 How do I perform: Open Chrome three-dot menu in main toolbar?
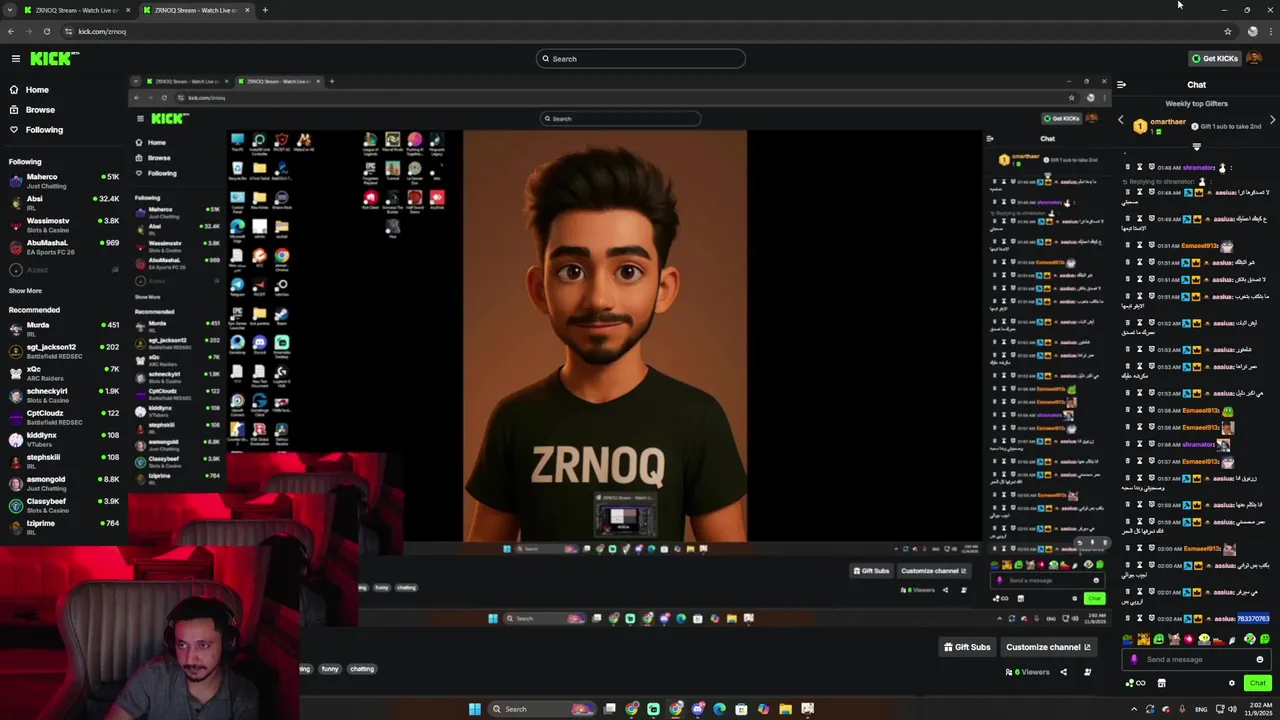click(x=1270, y=31)
